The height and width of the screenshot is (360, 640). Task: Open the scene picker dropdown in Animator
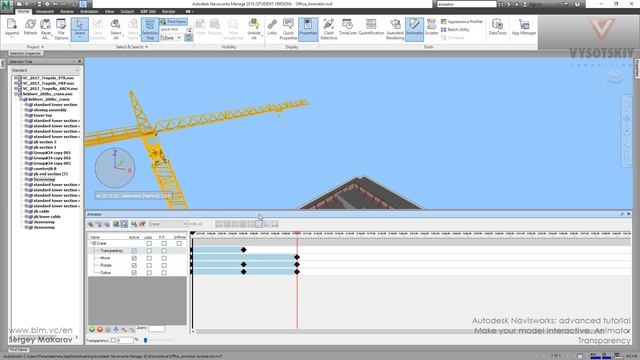(x=168, y=224)
